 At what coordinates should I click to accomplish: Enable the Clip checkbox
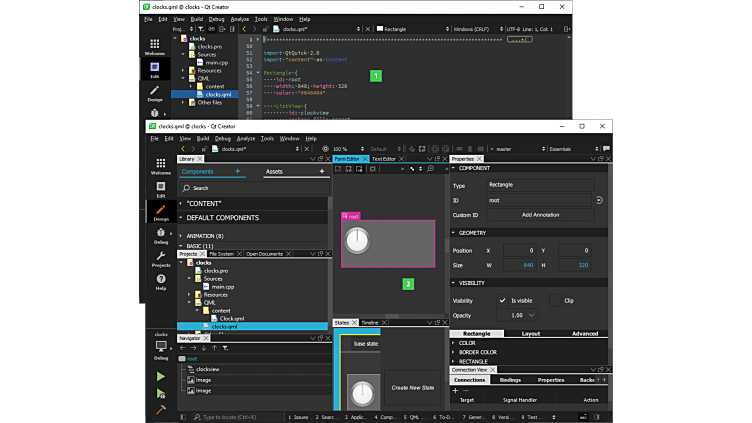pos(554,300)
